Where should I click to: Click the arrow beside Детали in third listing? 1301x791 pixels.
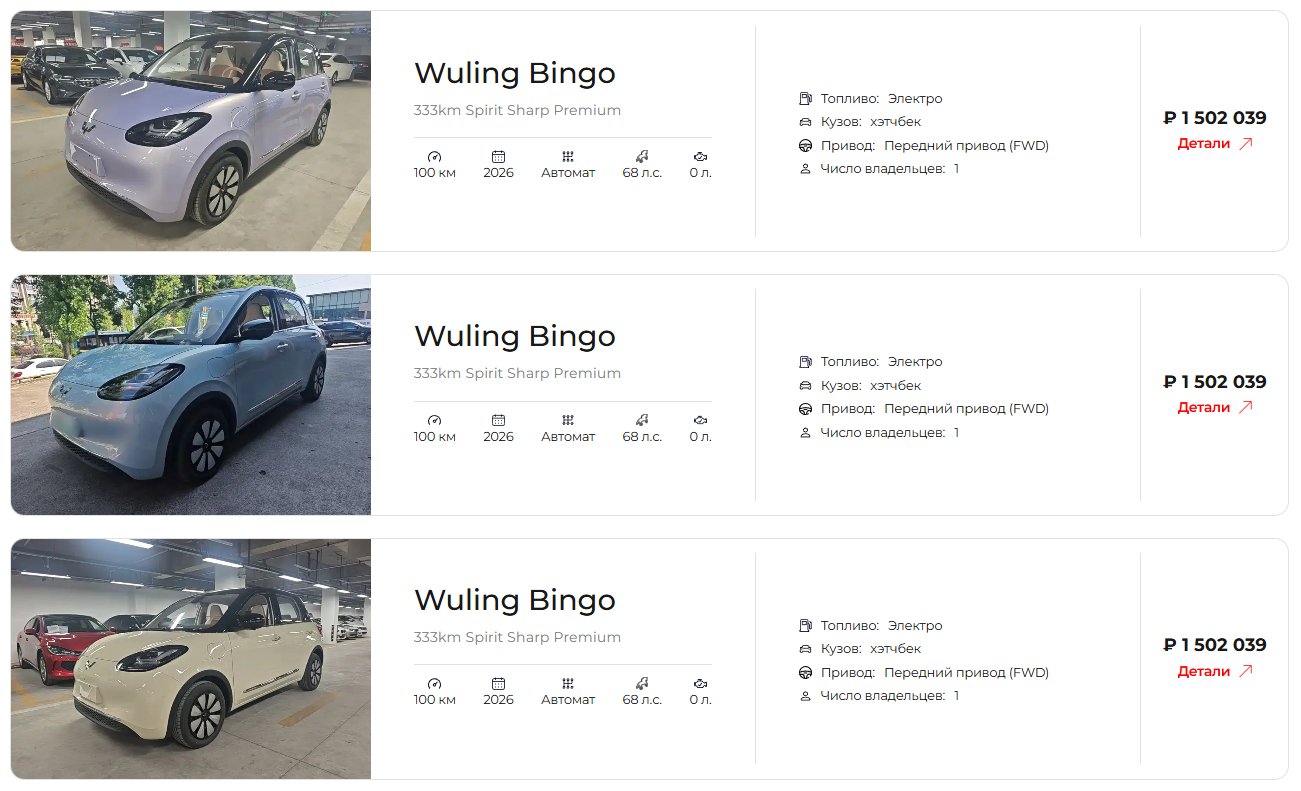point(1245,671)
